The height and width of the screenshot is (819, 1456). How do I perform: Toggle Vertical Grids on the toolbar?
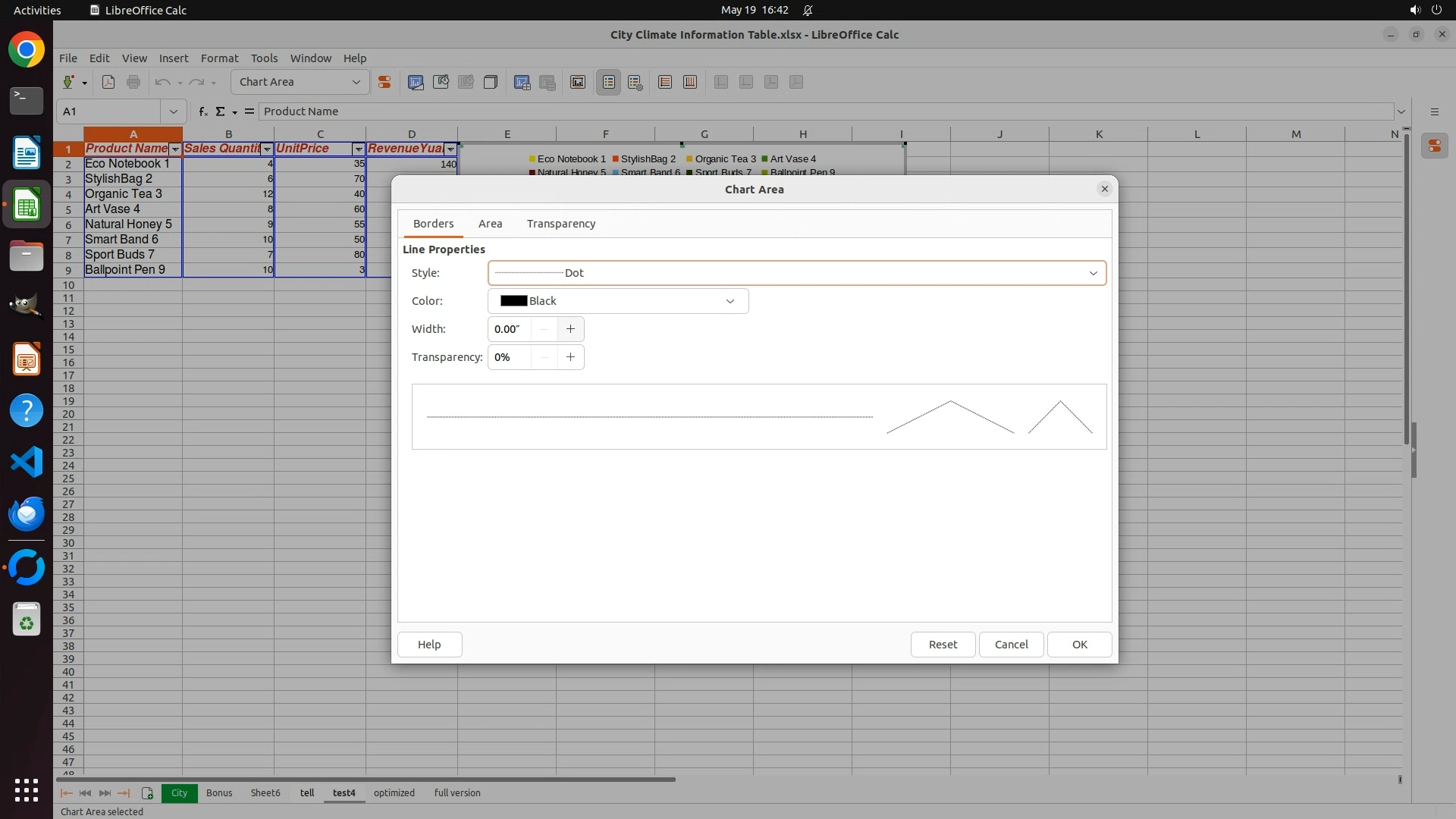point(690,82)
